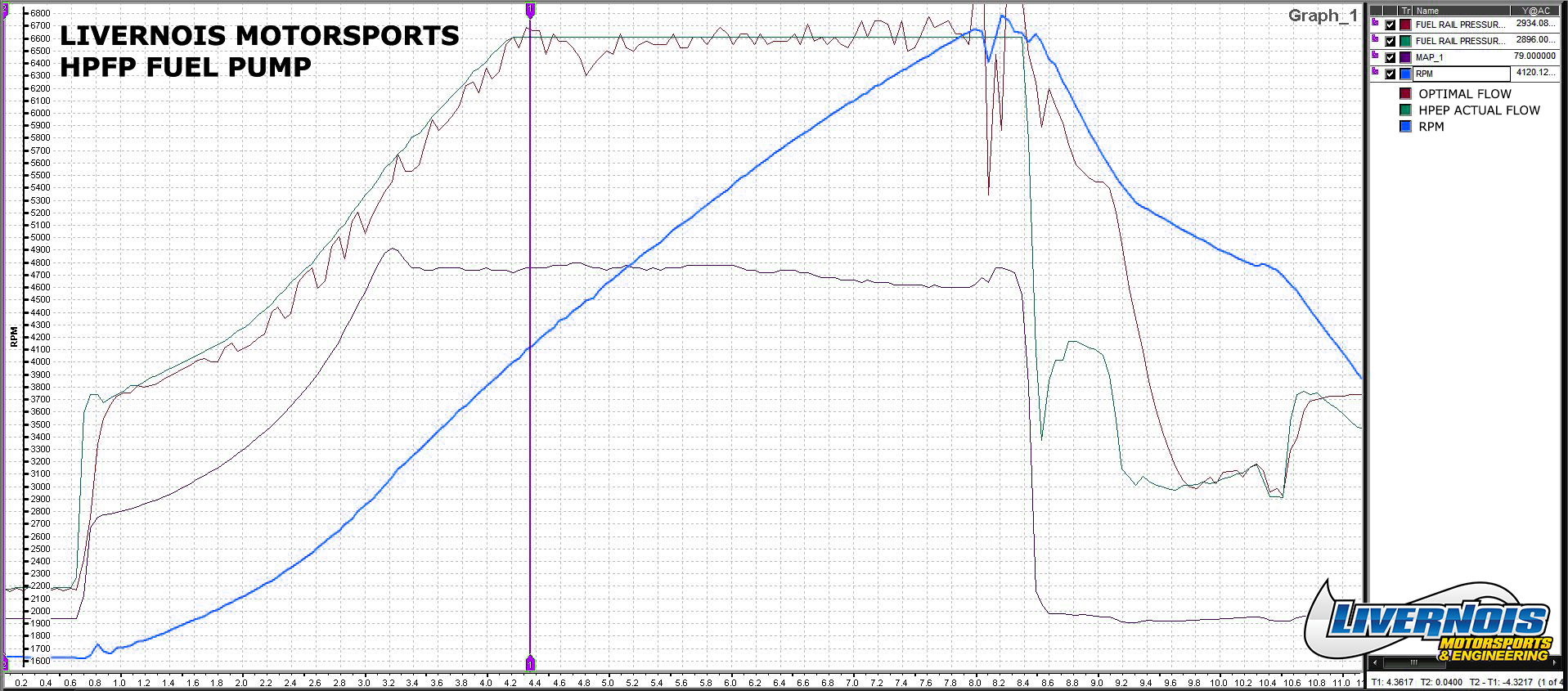Select the FUEL RAIL PRESSUR name with value 2896.00

click(x=1460, y=41)
